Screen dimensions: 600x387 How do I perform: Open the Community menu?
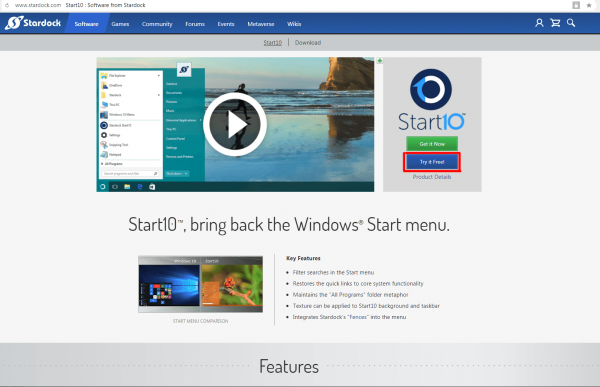tap(157, 24)
